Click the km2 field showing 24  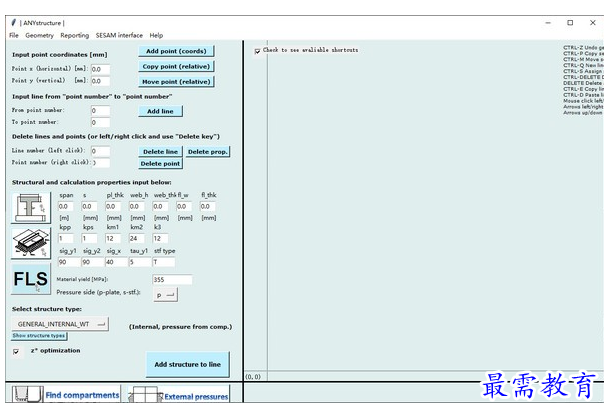pyautogui.click(x=136, y=239)
